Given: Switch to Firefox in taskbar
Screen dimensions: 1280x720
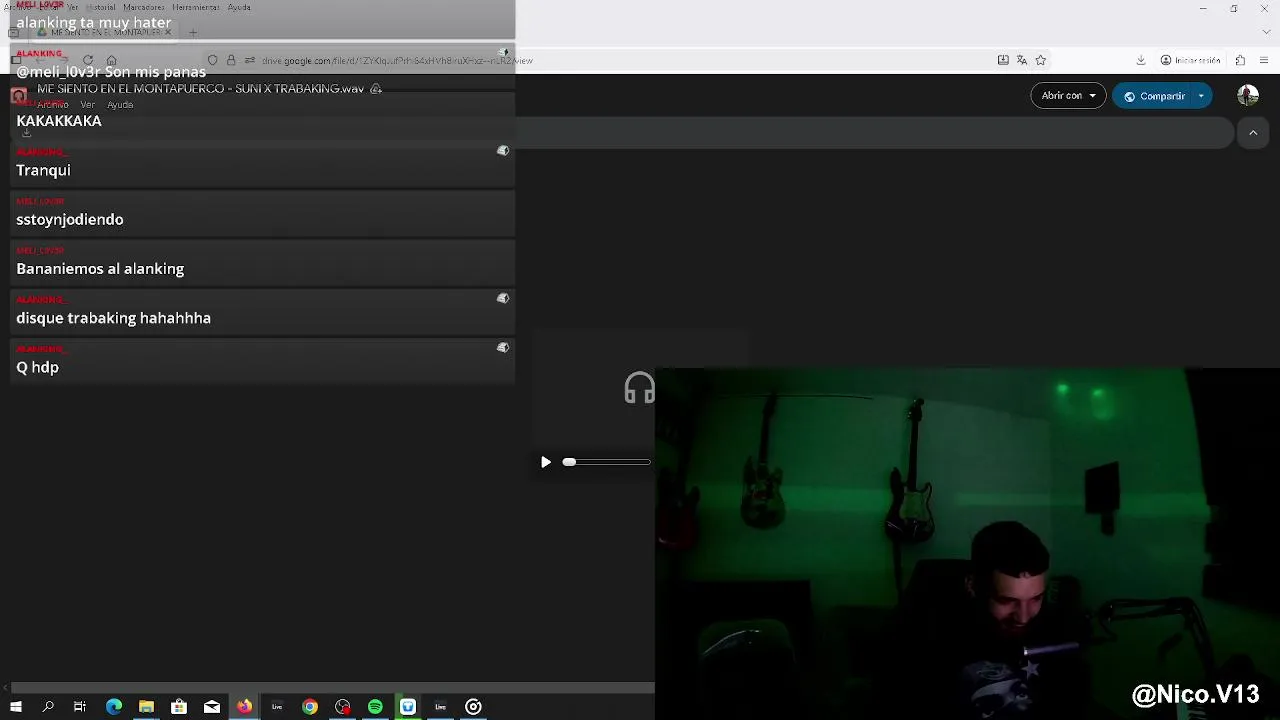Looking at the screenshot, I should (x=244, y=707).
